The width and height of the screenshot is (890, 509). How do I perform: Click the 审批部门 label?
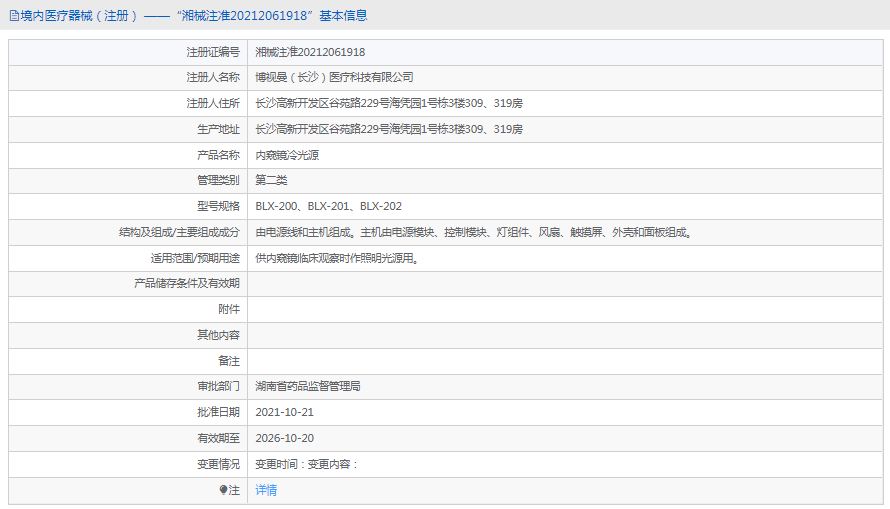point(219,386)
